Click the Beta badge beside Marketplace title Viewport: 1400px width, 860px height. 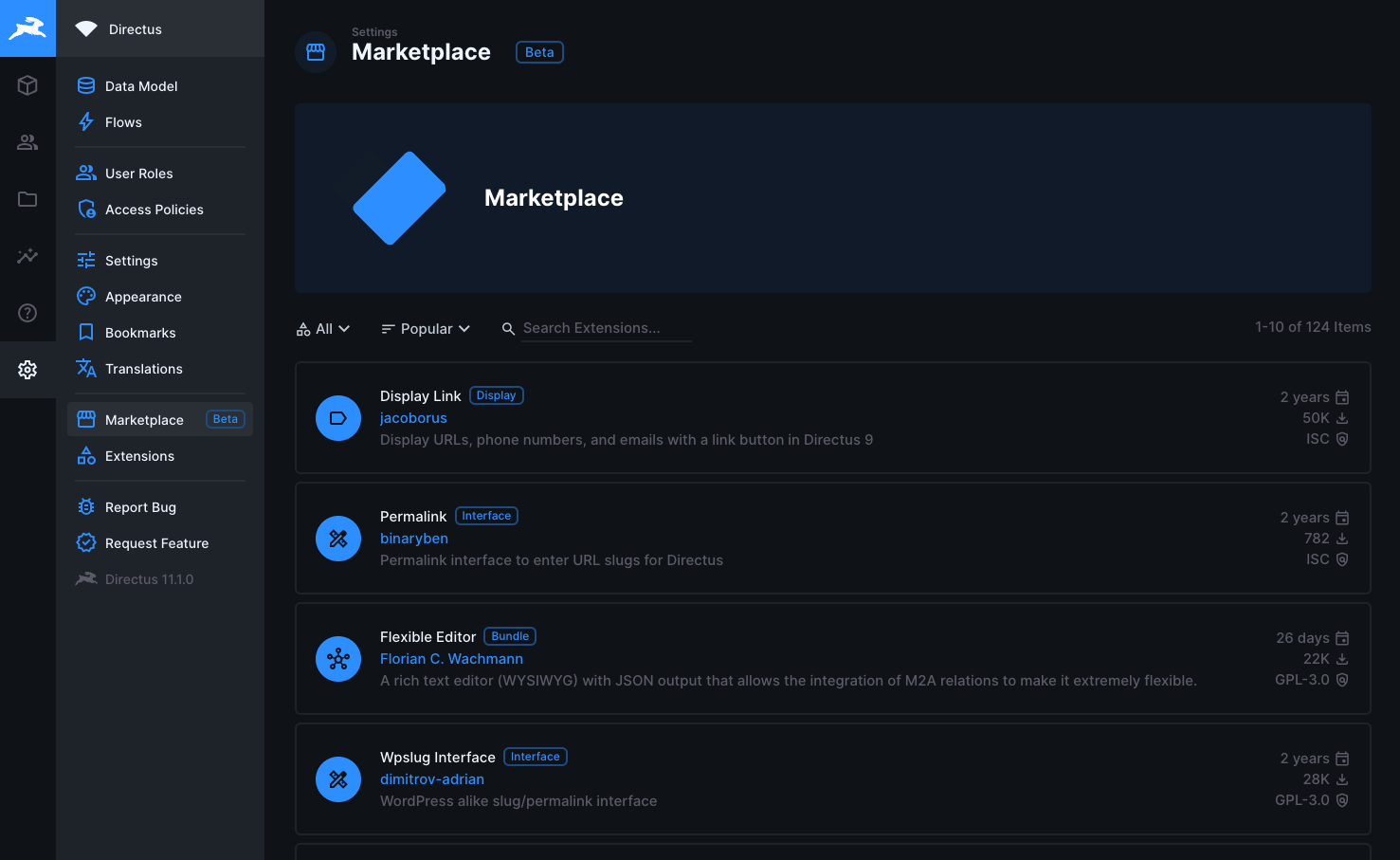point(539,52)
